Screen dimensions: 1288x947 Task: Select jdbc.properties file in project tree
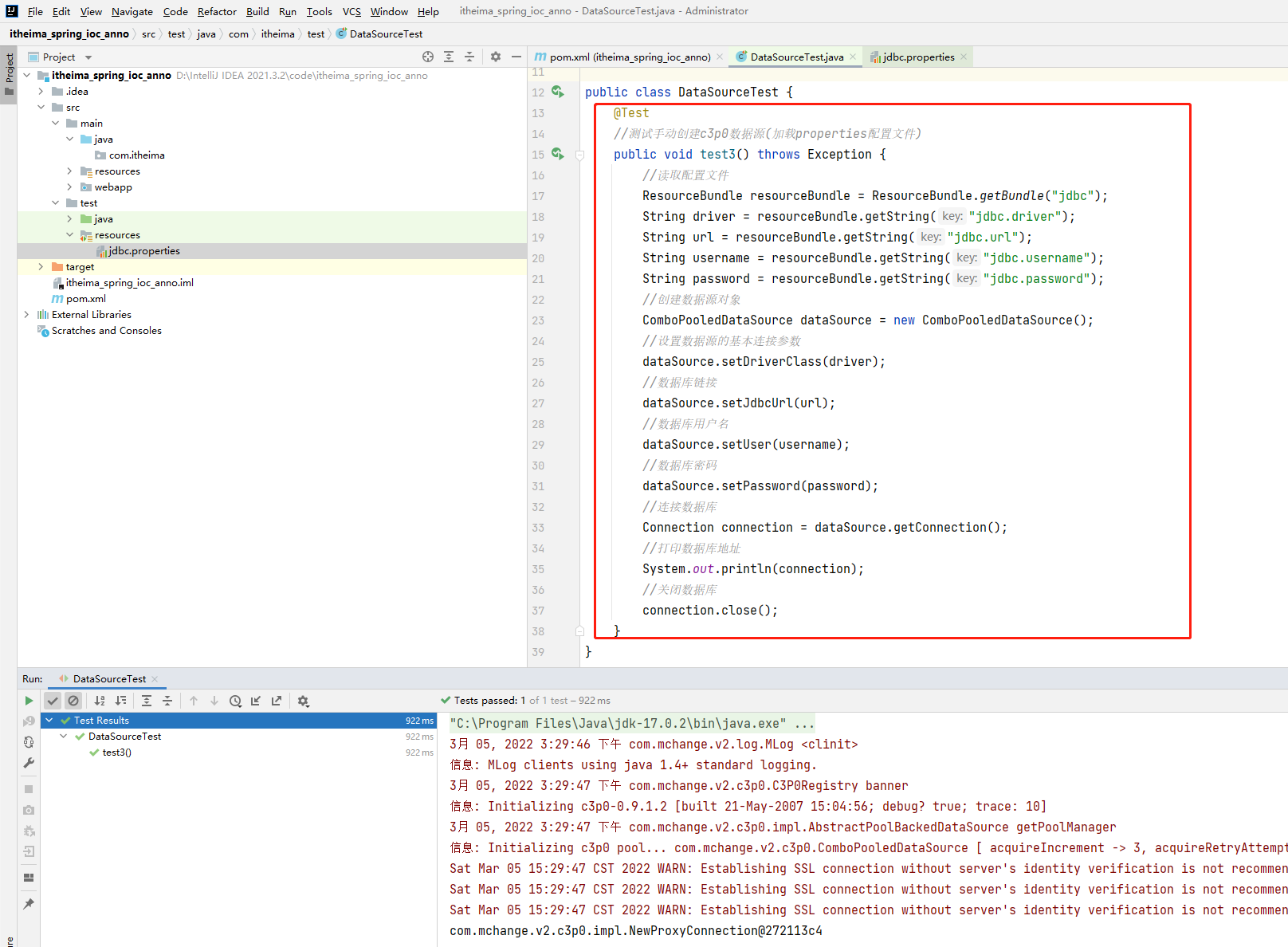[x=272, y=250]
